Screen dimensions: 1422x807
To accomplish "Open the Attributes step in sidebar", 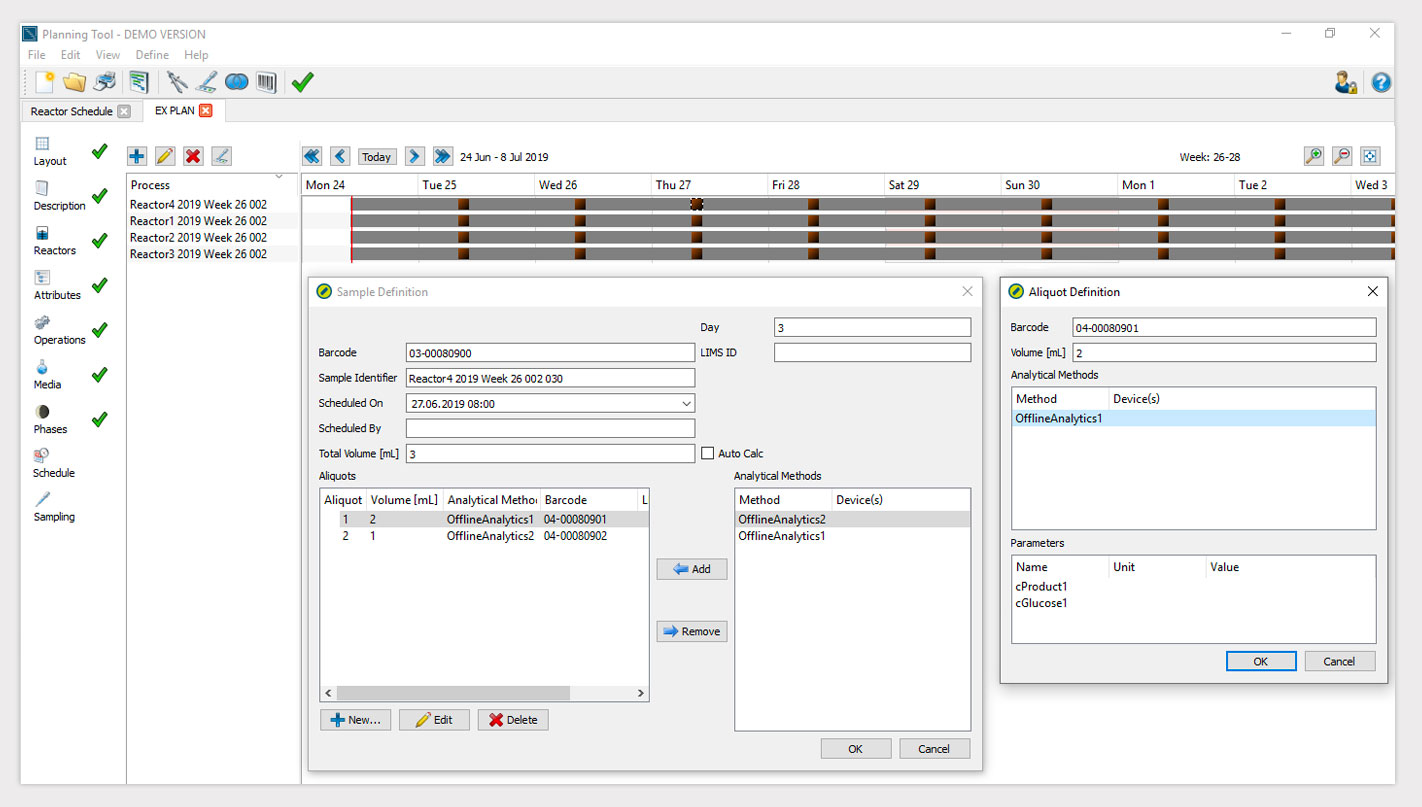I will coord(57,286).
